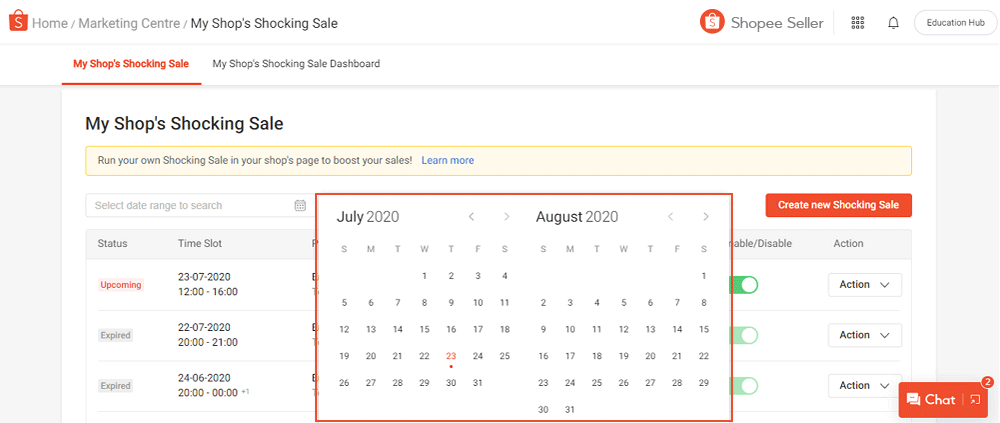The width and height of the screenshot is (1000, 423).
Task: Click the Shopee Seller logo in header
Action: click(761, 22)
